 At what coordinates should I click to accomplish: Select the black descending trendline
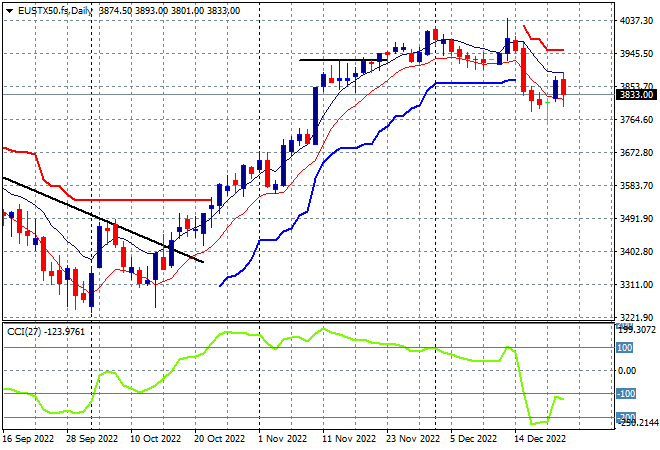[103, 220]
